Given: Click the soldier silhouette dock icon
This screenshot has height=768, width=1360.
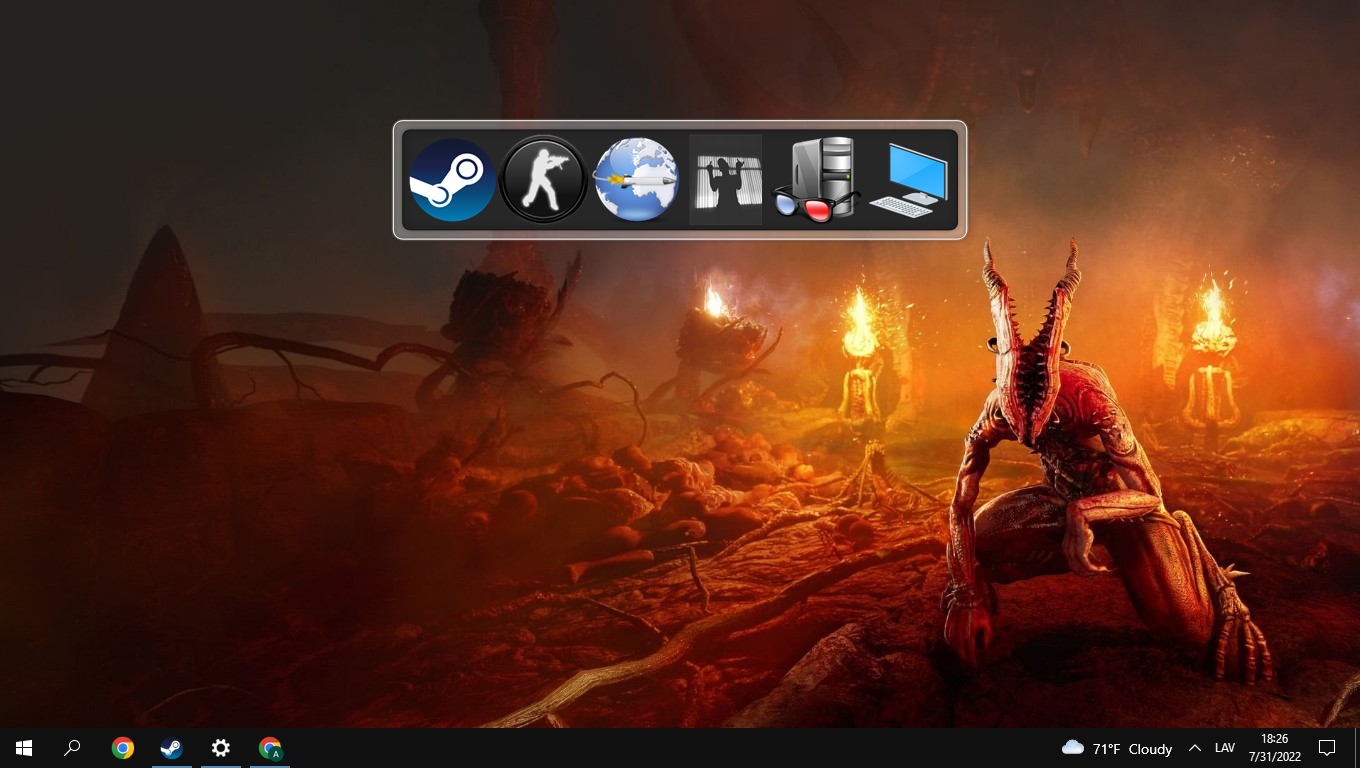Looking at the screenshot, I should coord(726,180).
